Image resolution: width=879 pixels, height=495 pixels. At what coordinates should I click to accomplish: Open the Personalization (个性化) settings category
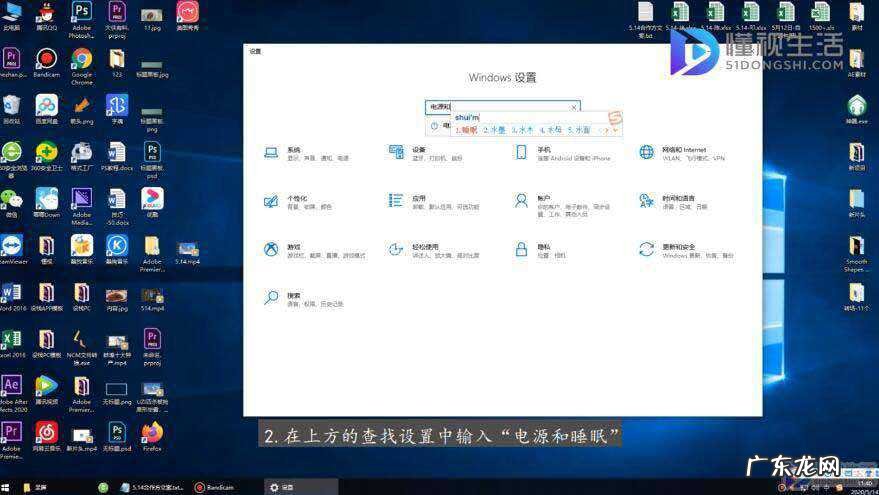pyautogui.click(x=298, y=202)
